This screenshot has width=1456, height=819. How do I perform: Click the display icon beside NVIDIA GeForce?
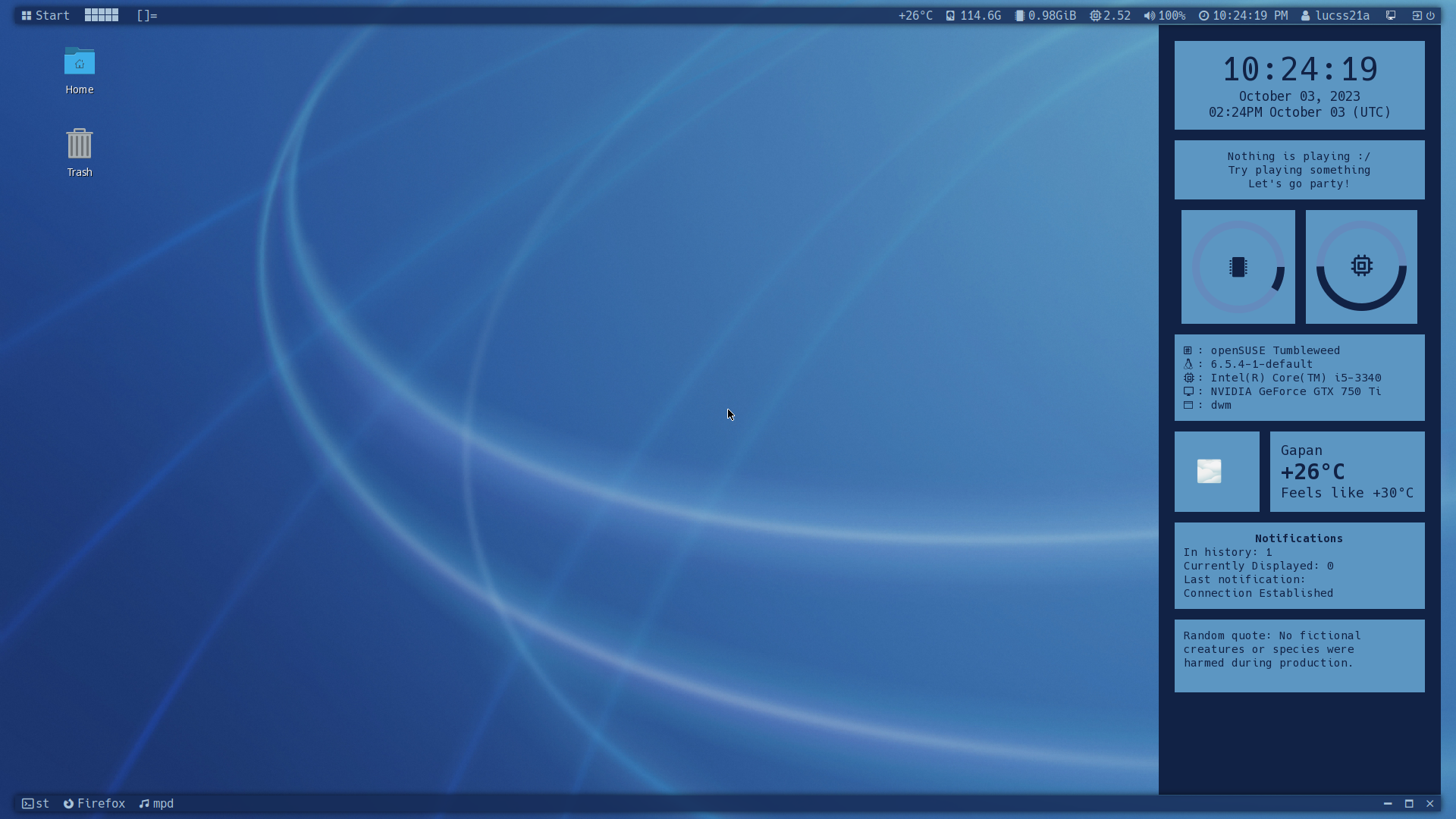[x=1188, y=391]
